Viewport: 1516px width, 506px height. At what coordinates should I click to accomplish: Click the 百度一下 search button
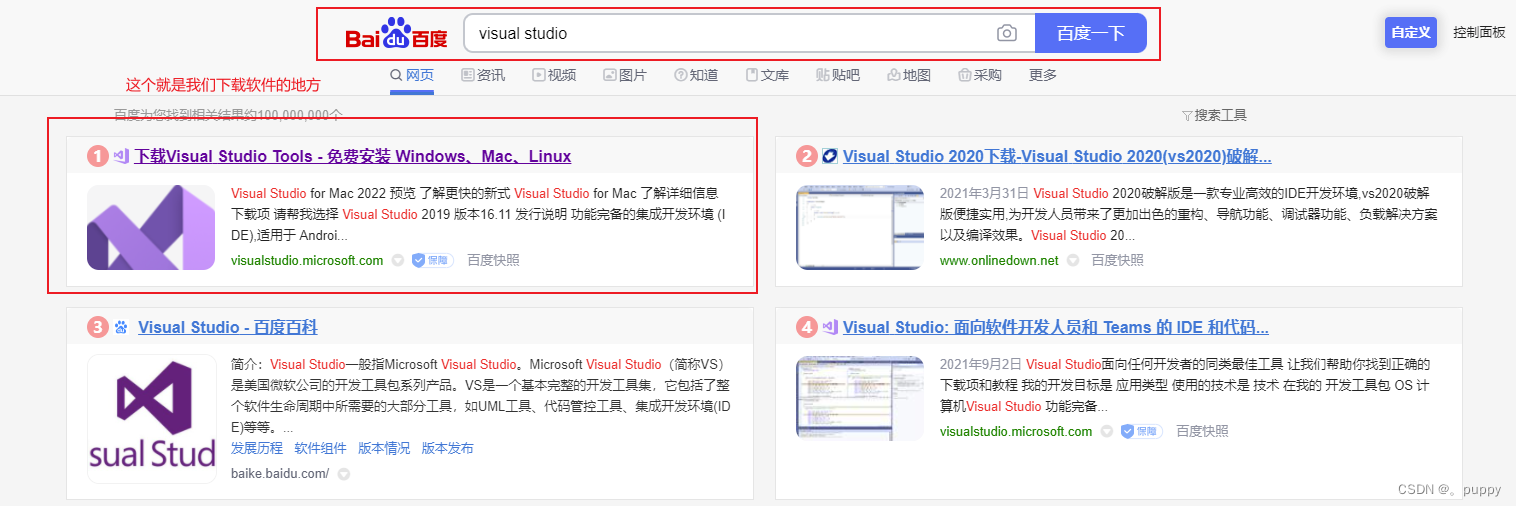tap(1090, 33)
